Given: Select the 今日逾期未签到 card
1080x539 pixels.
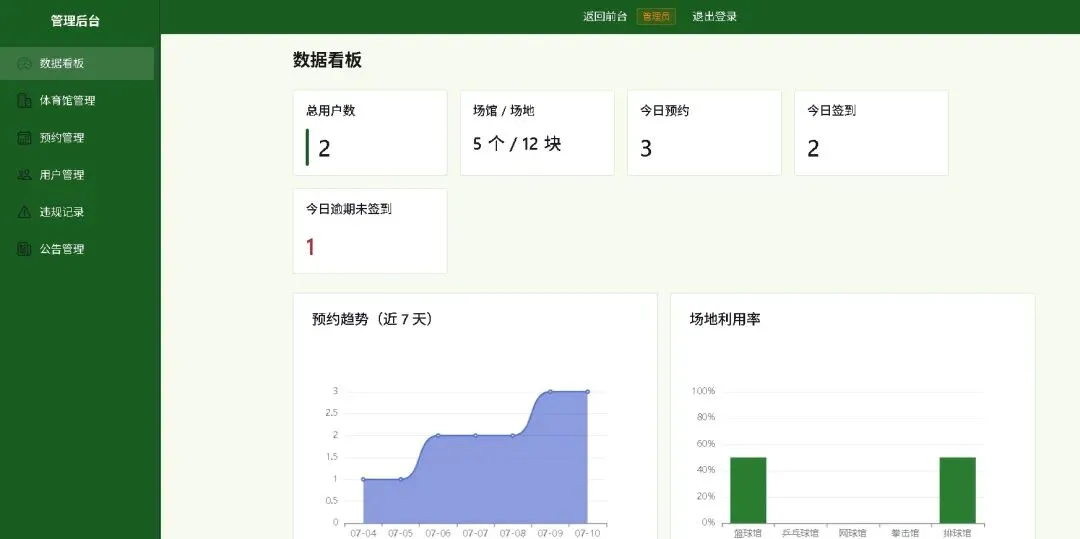Looking at the screenshot, I should (x=370, y=231).
